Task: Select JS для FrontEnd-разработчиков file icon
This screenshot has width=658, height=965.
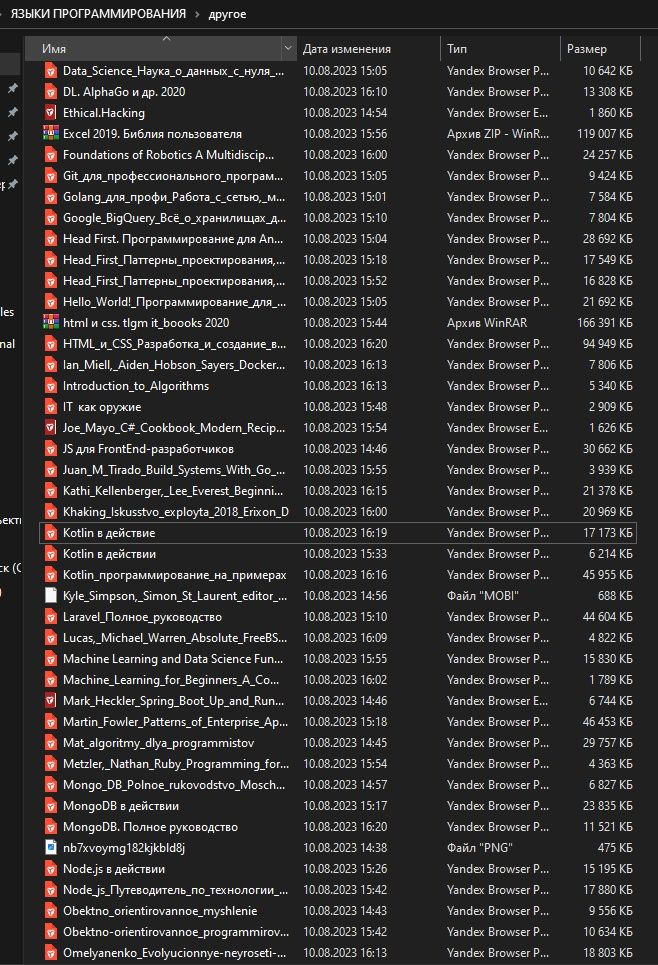Action: (x=50, y=449)
